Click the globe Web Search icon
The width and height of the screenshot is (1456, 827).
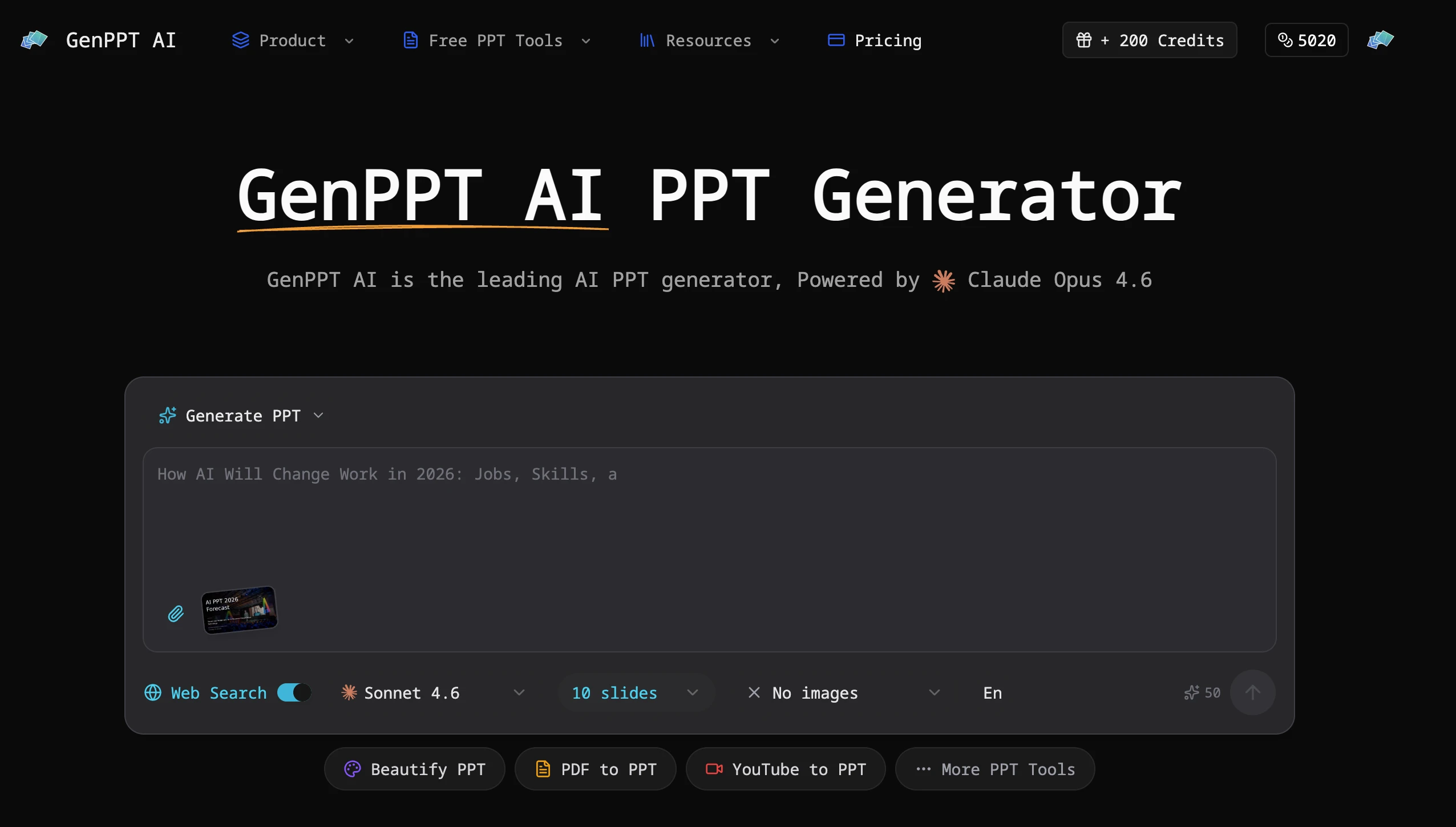pyautogui.click(x=153, y=692)
